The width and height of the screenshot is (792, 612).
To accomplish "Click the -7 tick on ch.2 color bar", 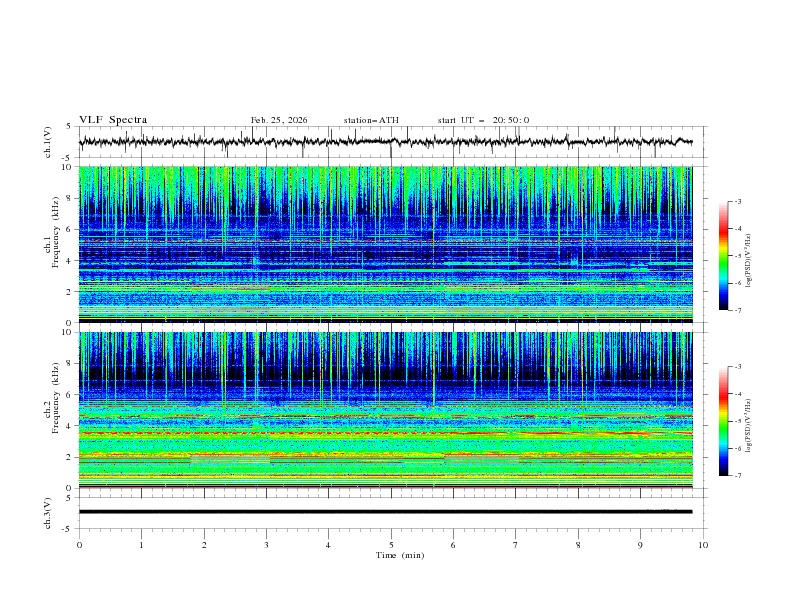I will pyautogui.click(x=737, y=476).
